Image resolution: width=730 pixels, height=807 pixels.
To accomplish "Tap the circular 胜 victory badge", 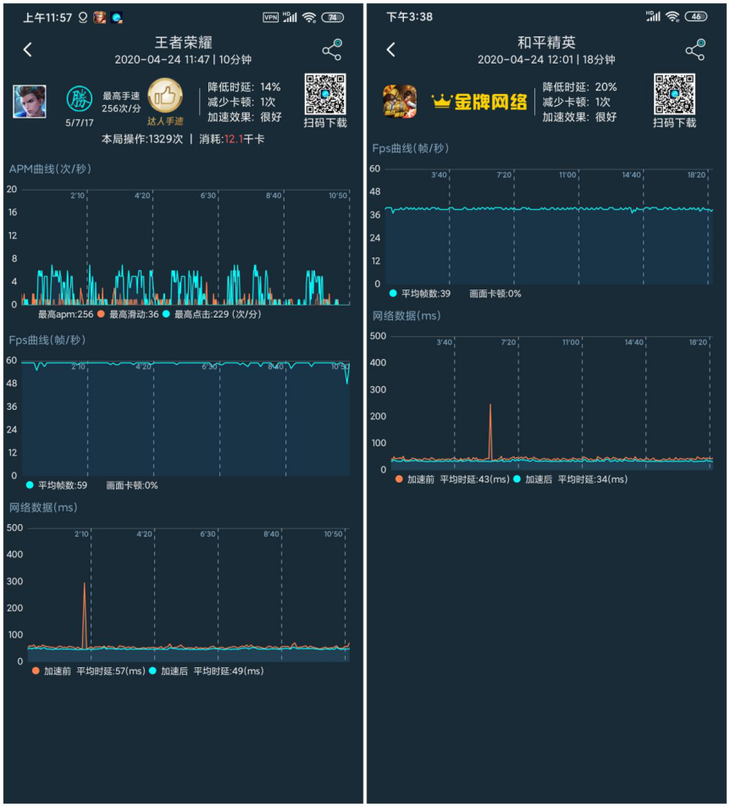I will tap(80, 99).
